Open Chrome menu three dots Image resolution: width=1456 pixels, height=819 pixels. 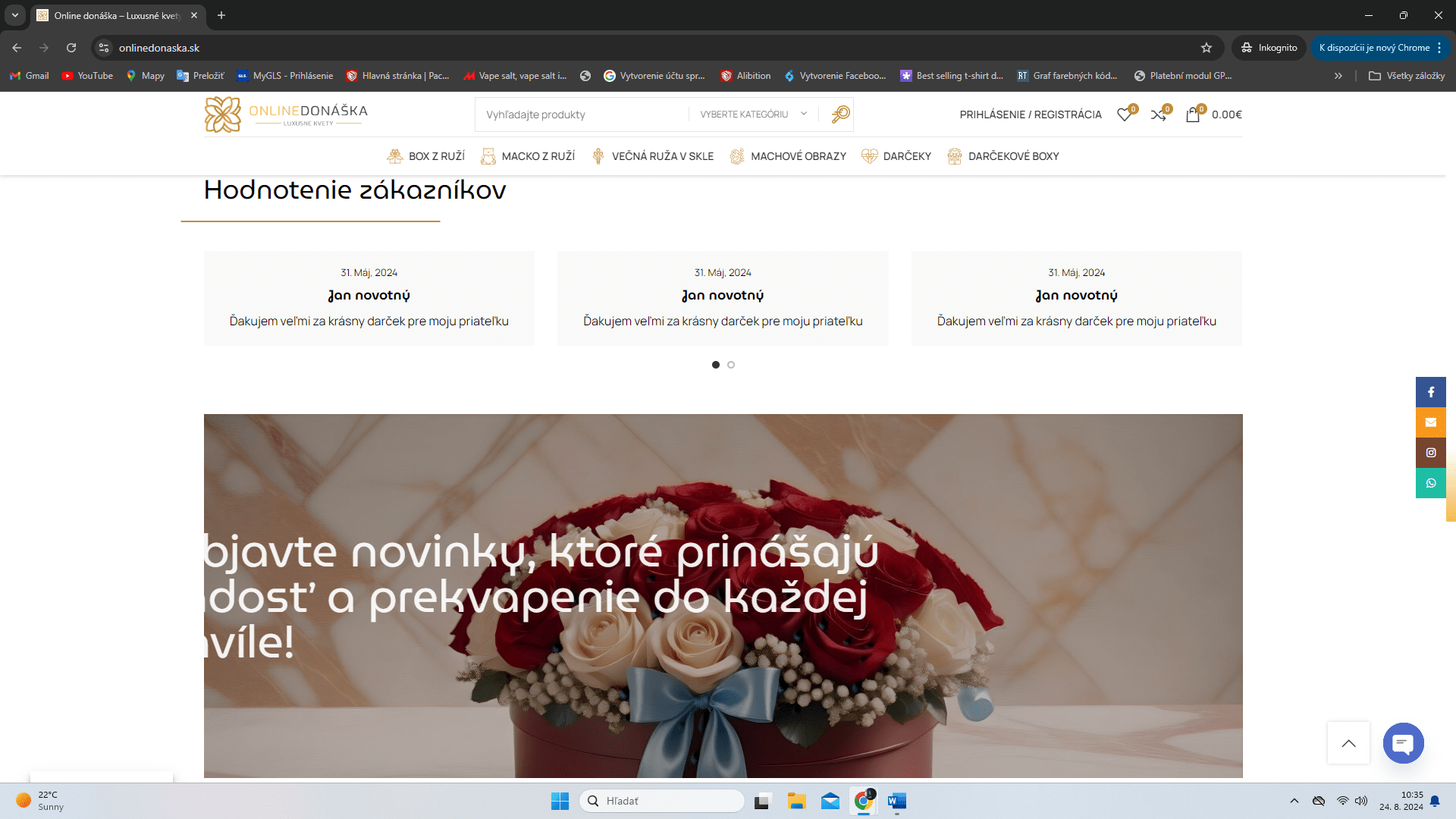1439,48
